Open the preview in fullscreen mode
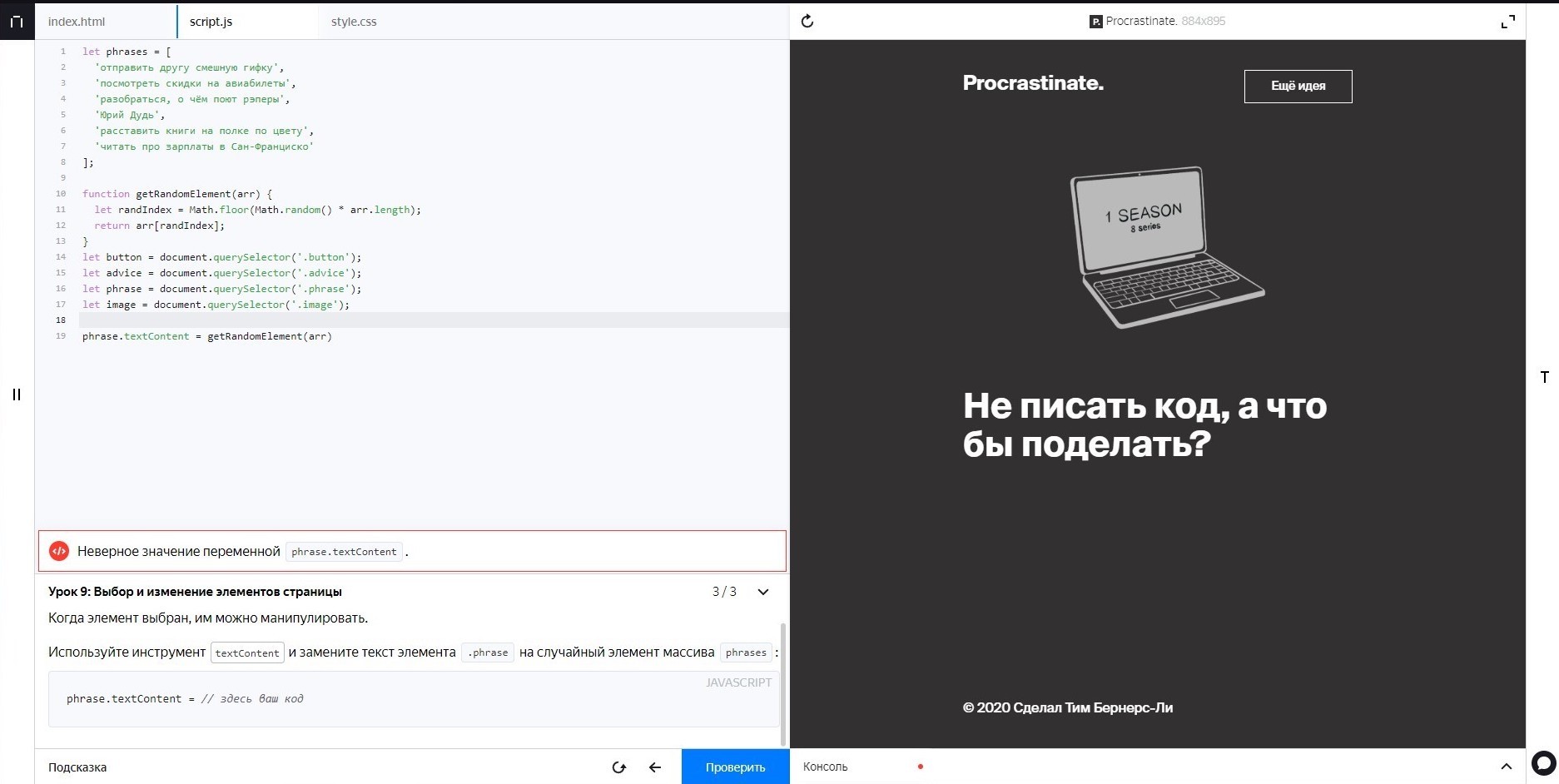Image resolution: width=1559 pixels, height=784 pixels. [1507, 22]
